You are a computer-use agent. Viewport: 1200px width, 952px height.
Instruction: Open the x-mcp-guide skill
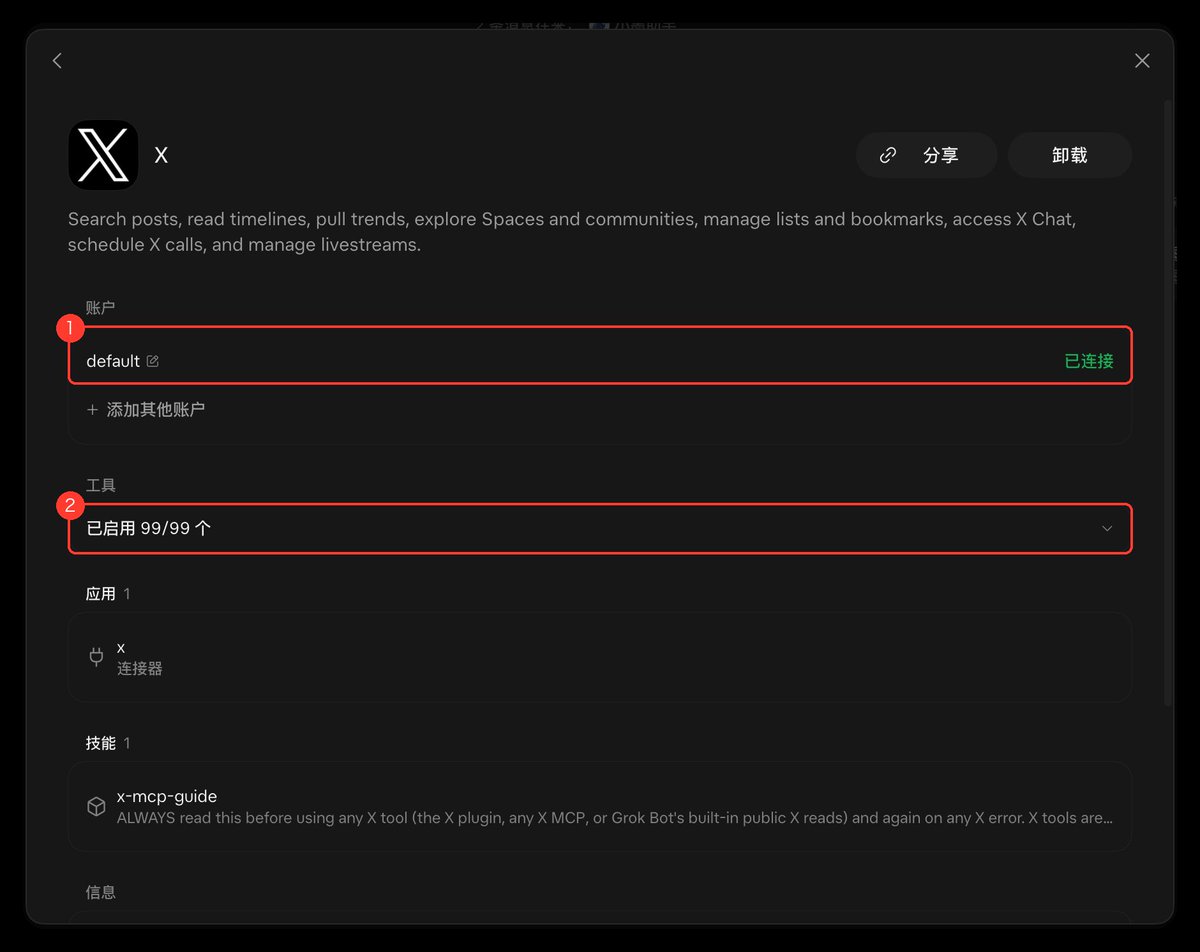(x=600, y=807)
